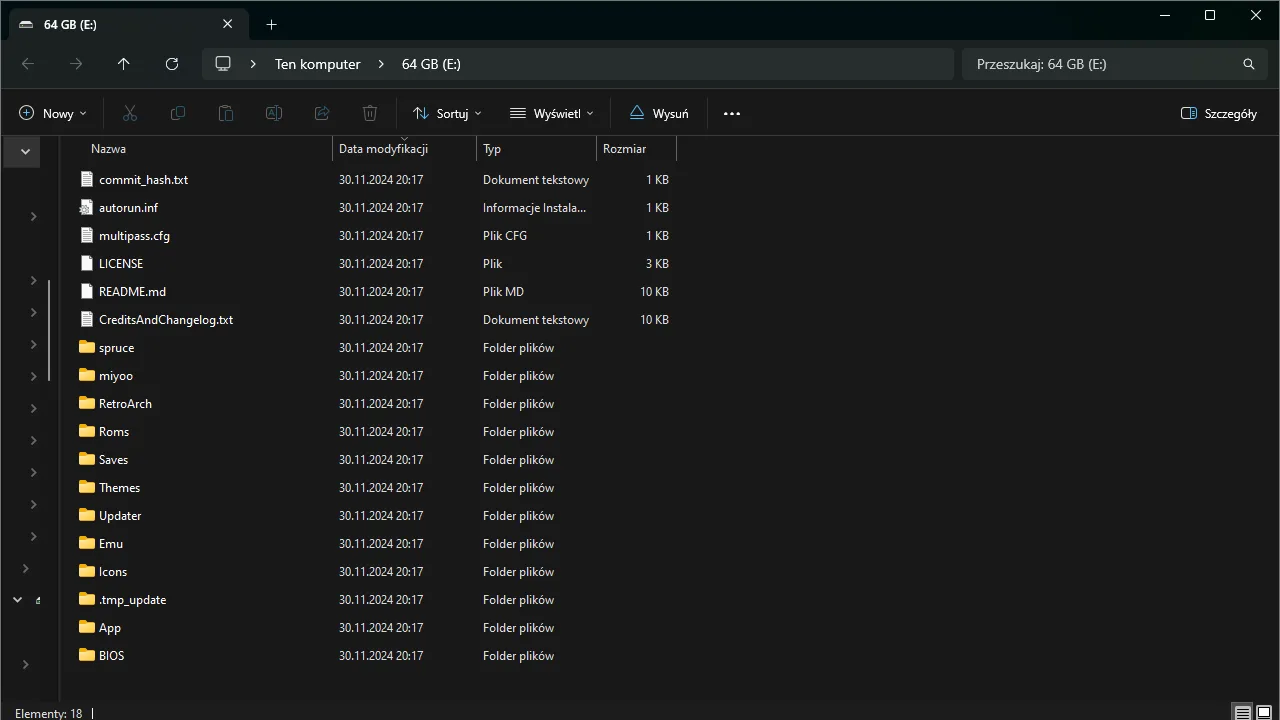Select the Roms folder name
Screen dimensions: 1280x720
(x=114, y=432)
